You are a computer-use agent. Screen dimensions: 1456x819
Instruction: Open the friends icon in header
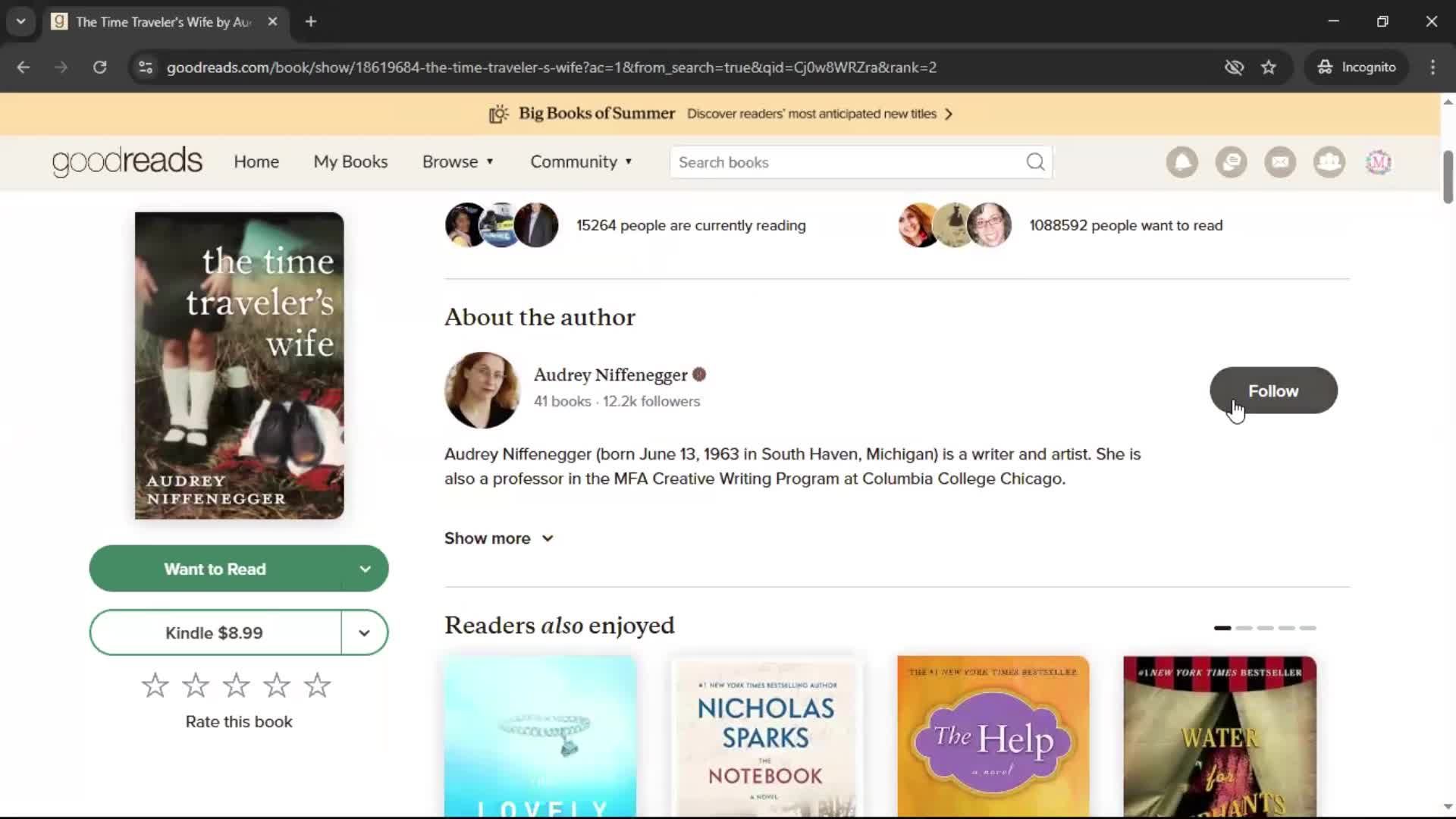coord(1329,162)
